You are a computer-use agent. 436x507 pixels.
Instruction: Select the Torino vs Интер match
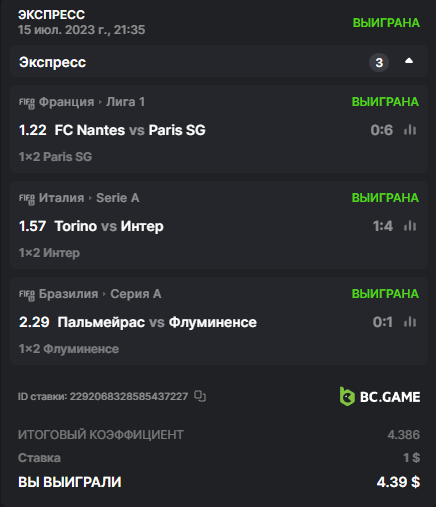(109, 226)
